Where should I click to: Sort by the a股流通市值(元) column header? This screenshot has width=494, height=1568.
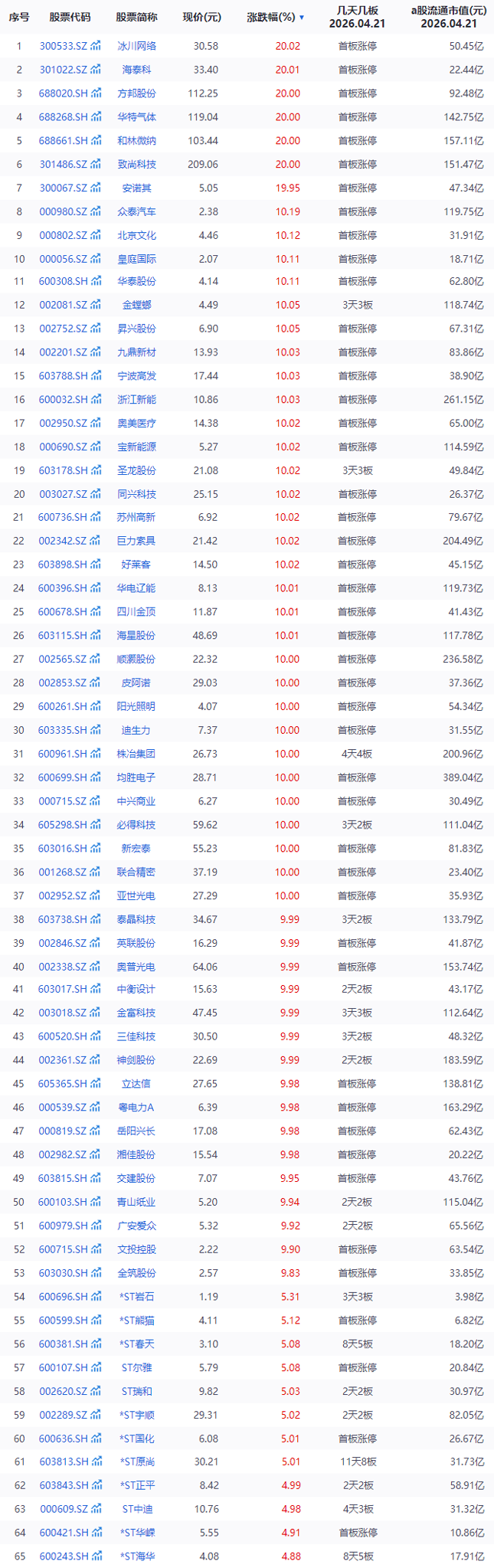click(448, 11)
